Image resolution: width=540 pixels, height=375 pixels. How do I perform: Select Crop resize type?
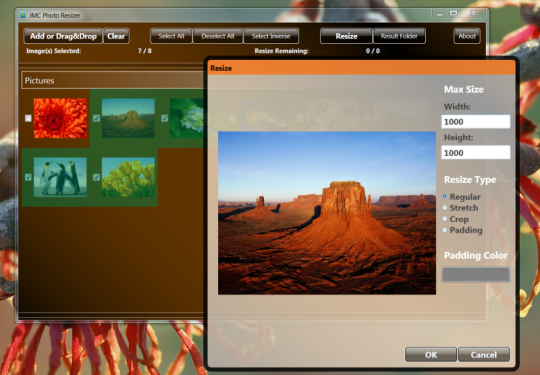tap(455, 219)
